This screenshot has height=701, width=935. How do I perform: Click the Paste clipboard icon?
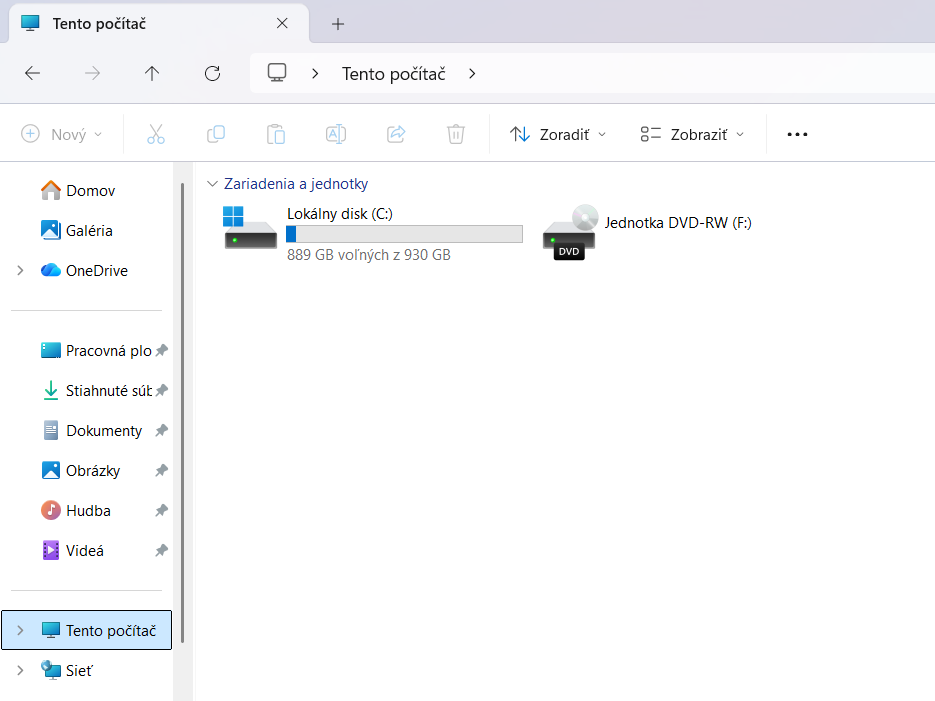coord(275,134)
